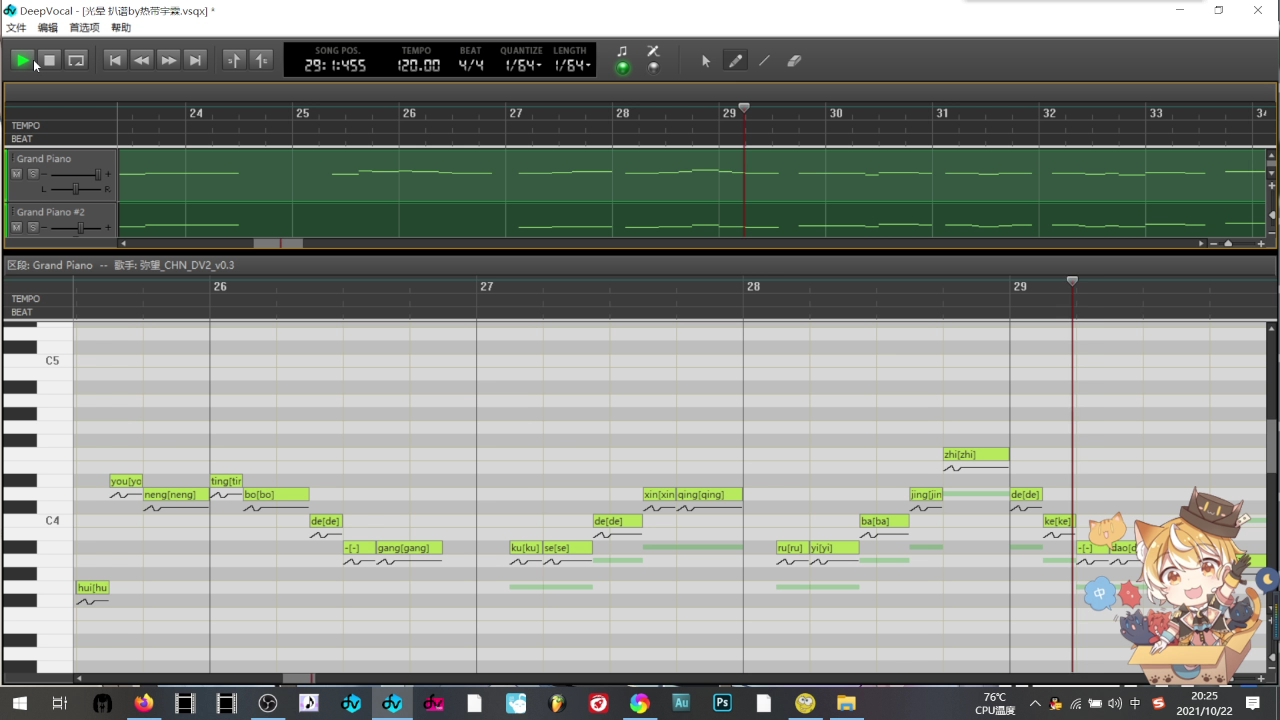
Task: Set the loop start marker button
Action: point(233,61)
